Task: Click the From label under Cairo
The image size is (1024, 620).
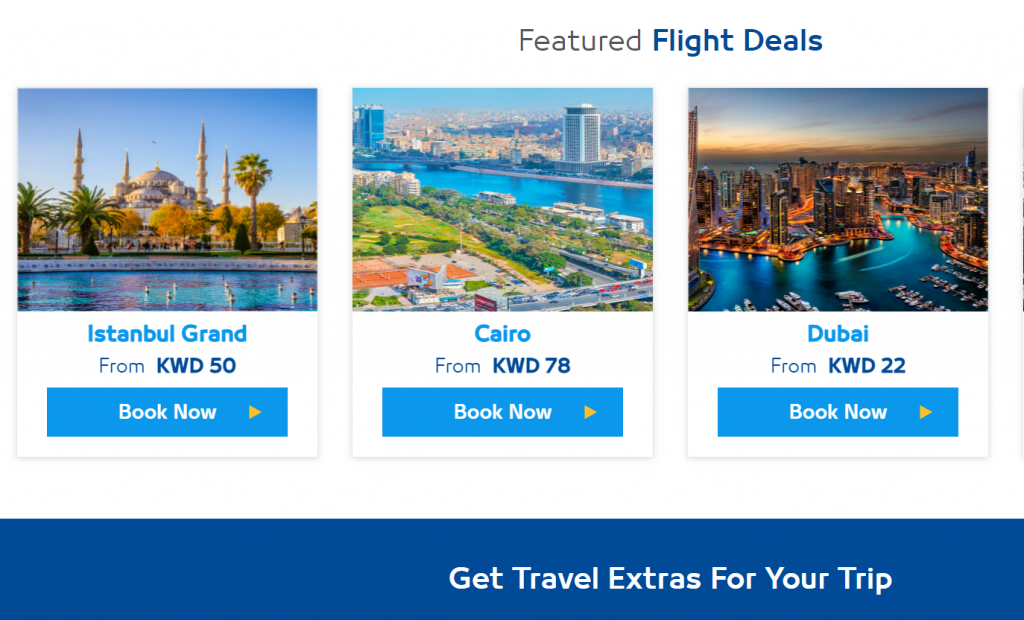Action: click(x=458, y=366)
